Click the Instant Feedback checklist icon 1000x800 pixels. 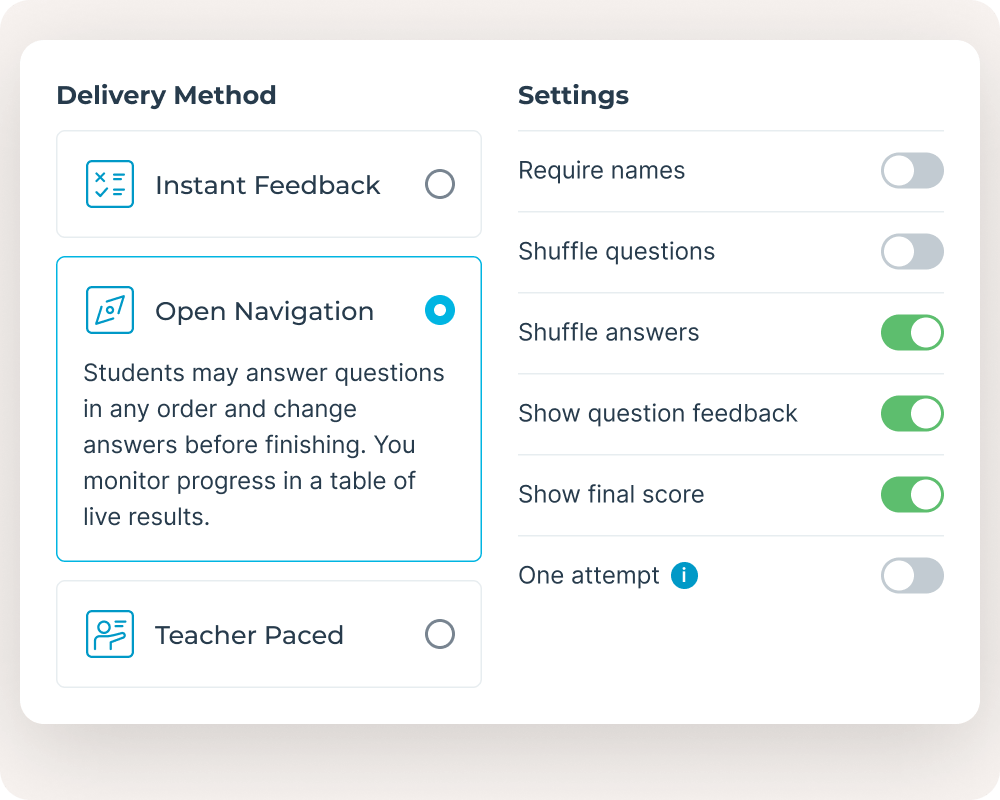point(110,184)
